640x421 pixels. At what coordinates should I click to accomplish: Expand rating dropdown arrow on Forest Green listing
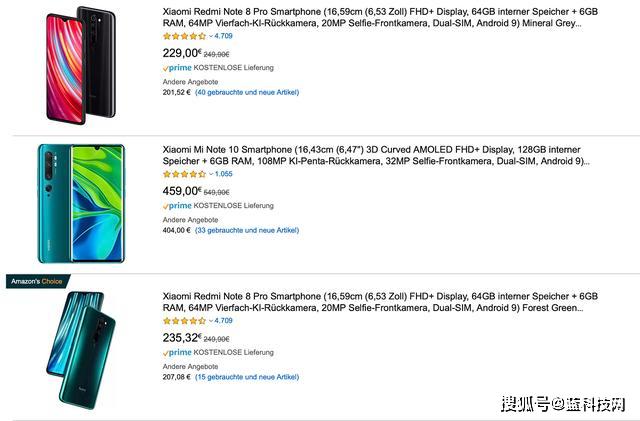point(212,321)
